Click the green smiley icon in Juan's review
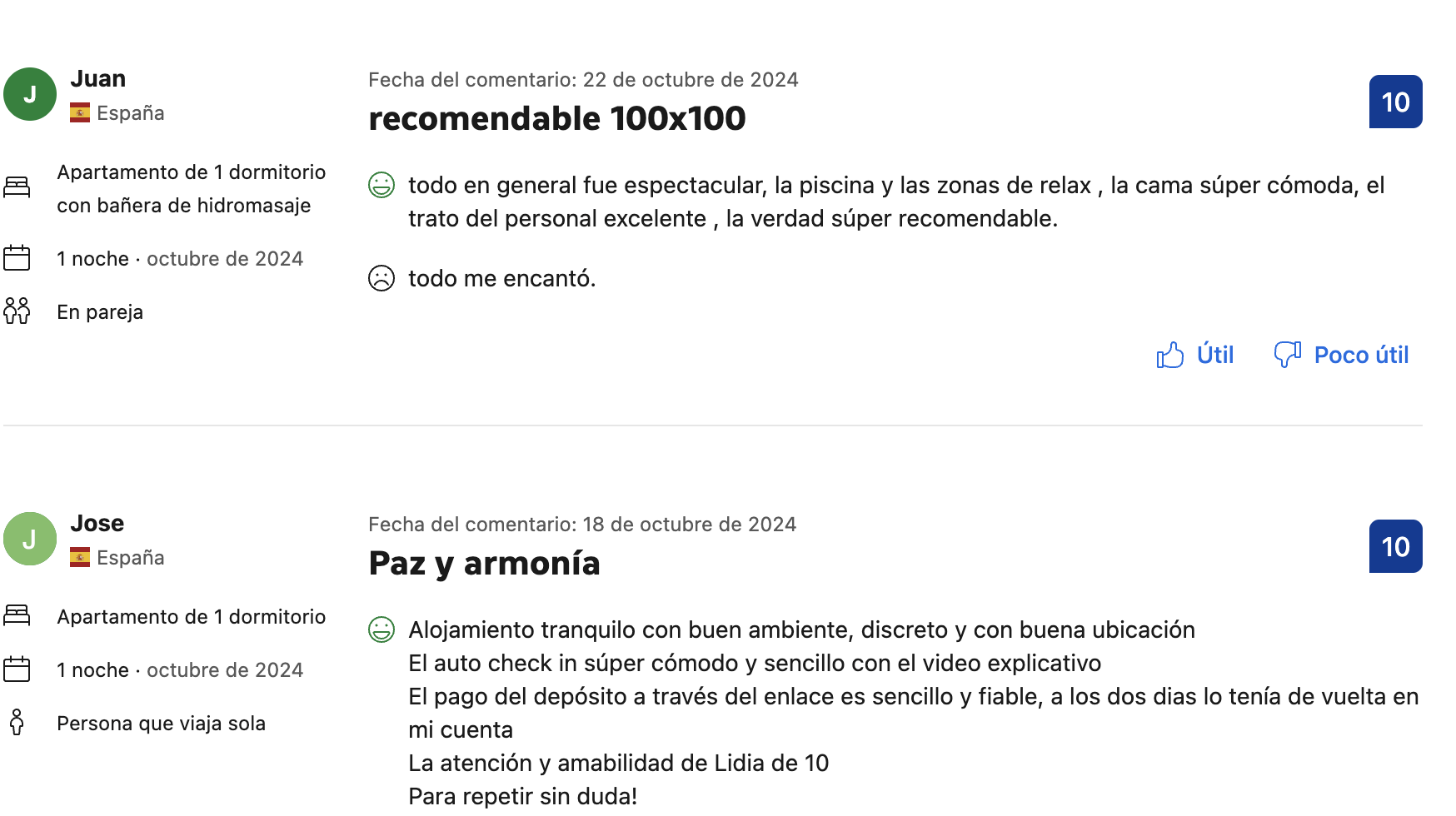This screenshot has height=816, width=1456. tap(381, 185)
